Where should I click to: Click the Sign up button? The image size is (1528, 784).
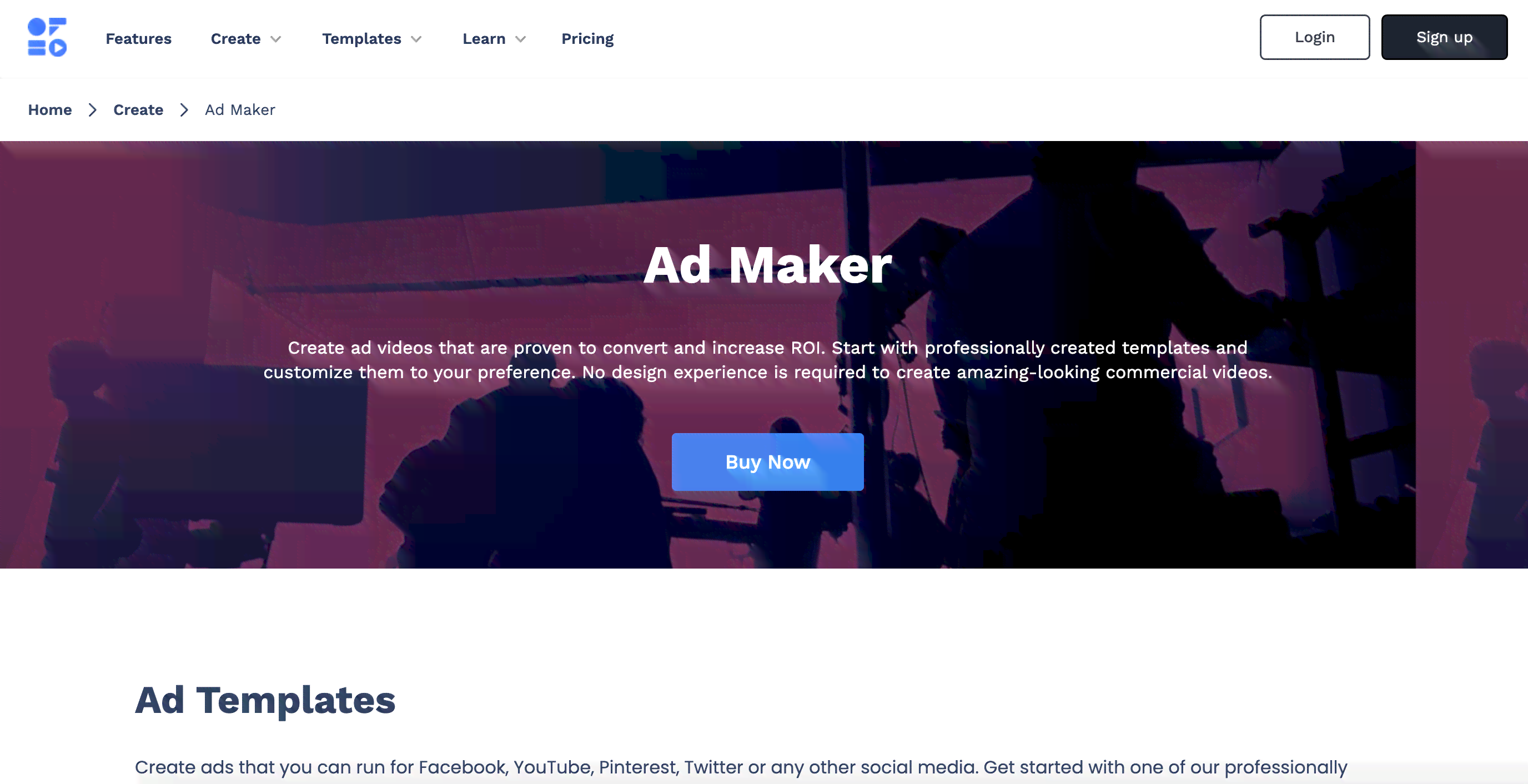pos(1444,37)
